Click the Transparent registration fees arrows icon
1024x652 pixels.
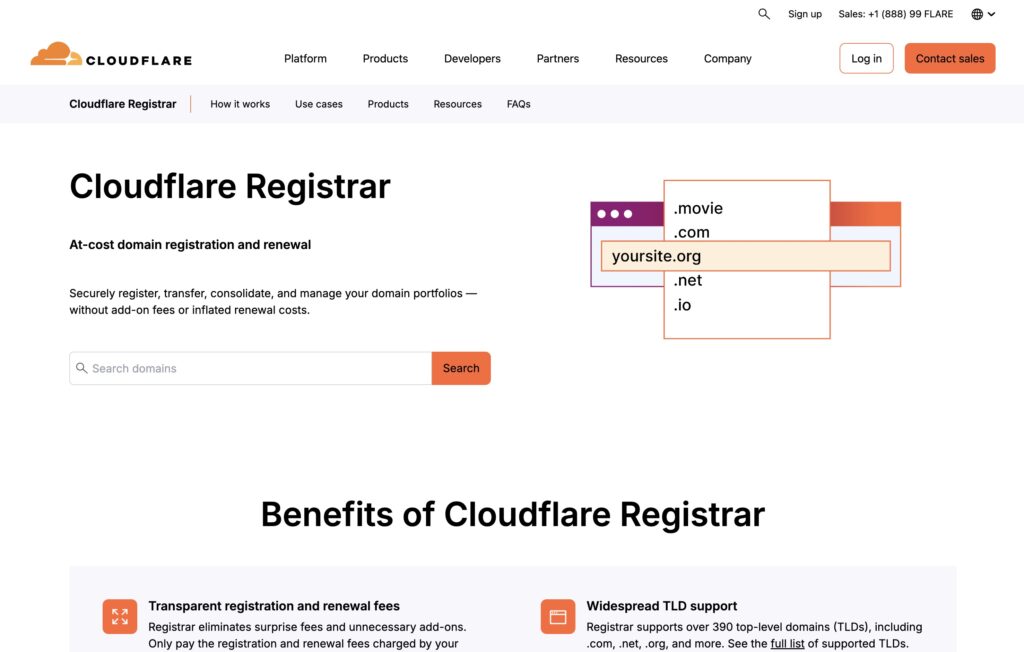(x=119, y=616)
